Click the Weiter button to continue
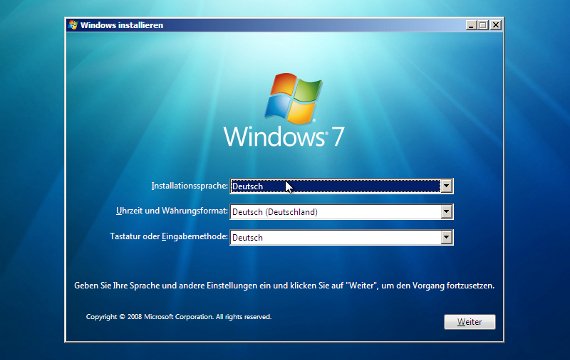Screen dimensions: 570x360 pos(469,322)
